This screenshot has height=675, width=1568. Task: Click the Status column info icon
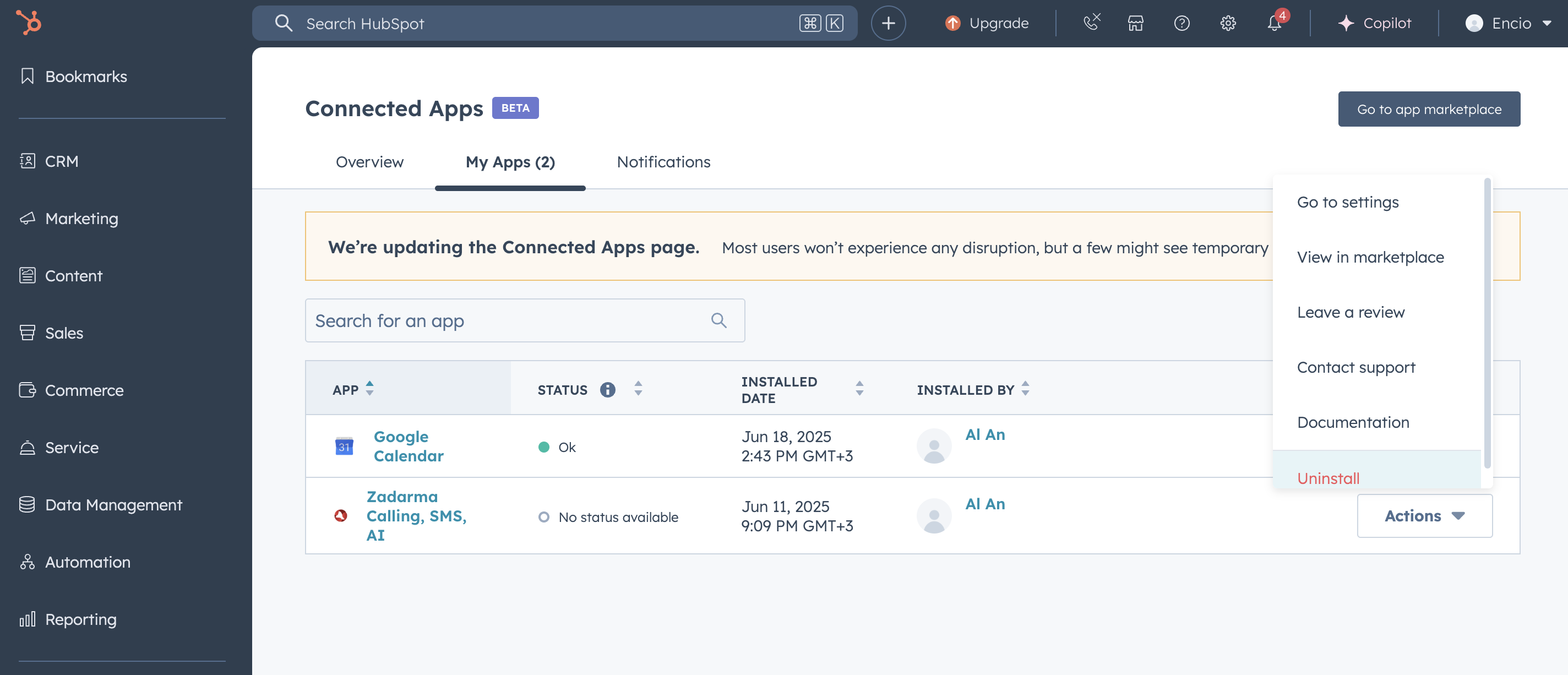click(607, 390)
